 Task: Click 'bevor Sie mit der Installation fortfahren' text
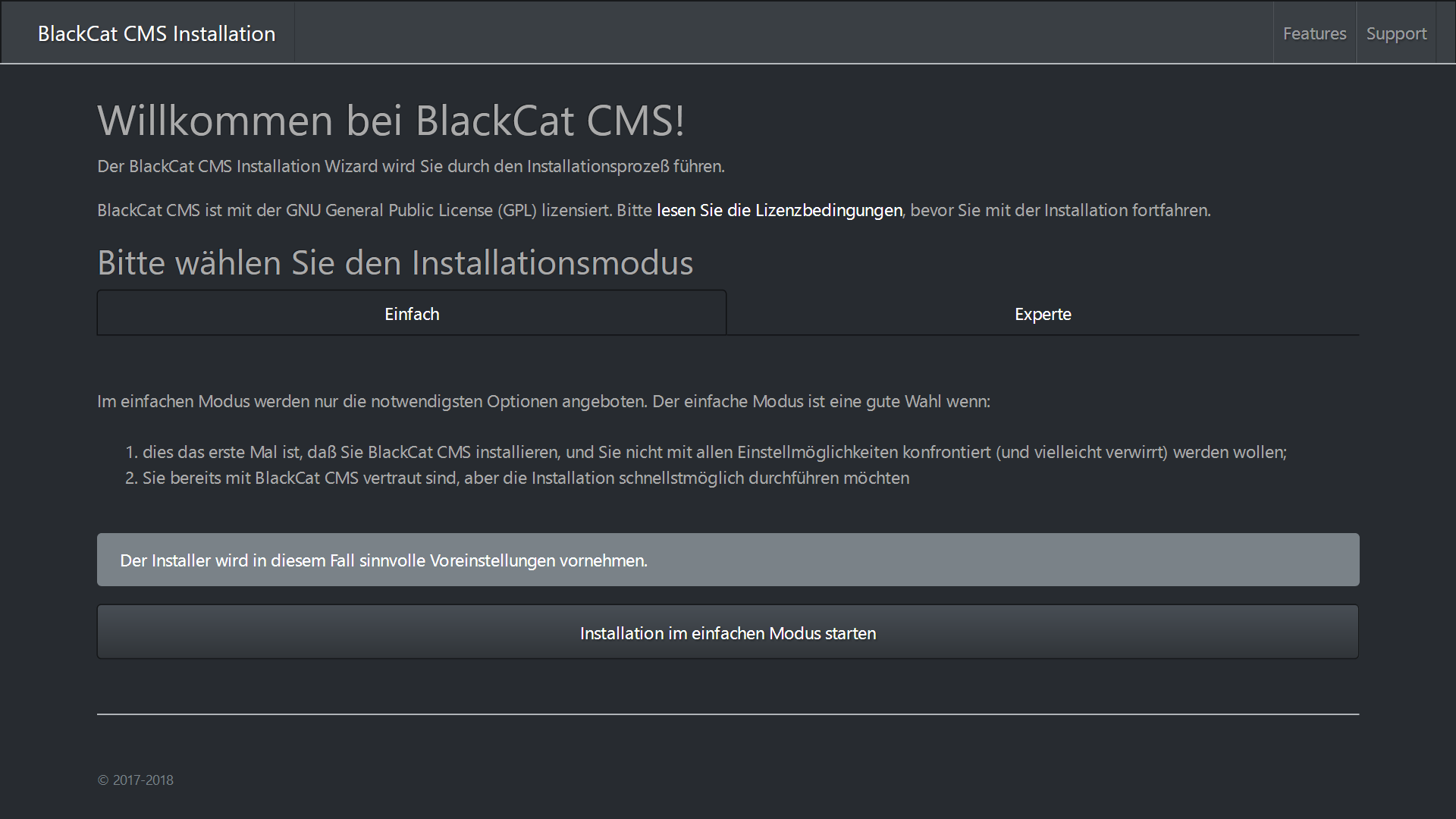click(x=1059, y=210)
